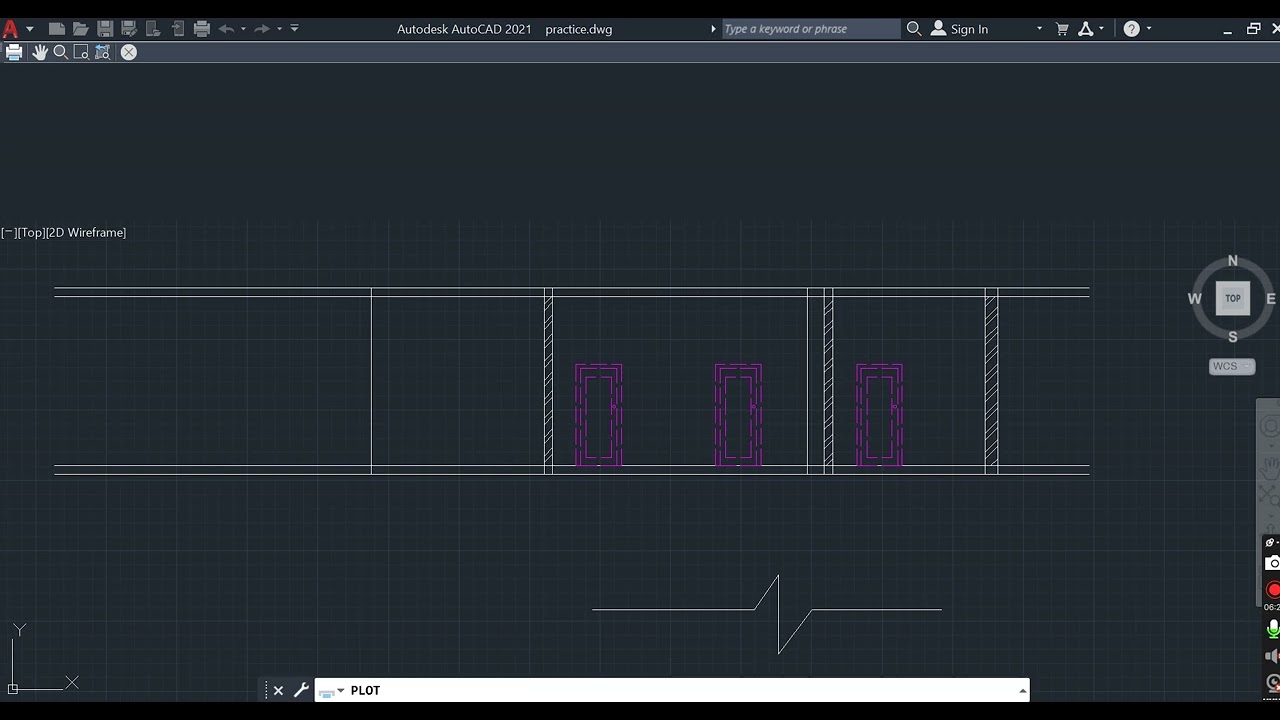Redo the last undone action

click(262, 29)
